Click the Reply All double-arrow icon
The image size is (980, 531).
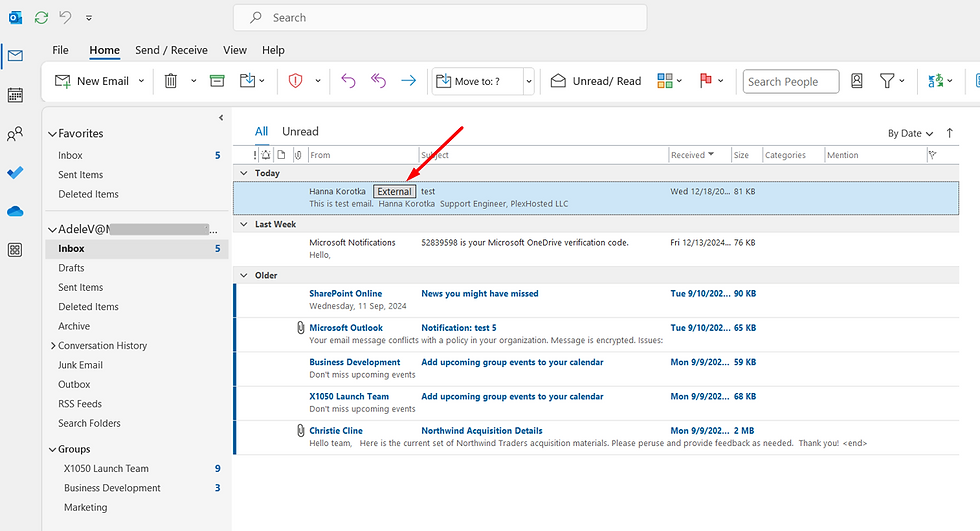pyautogui.click(x=378, y=81)
